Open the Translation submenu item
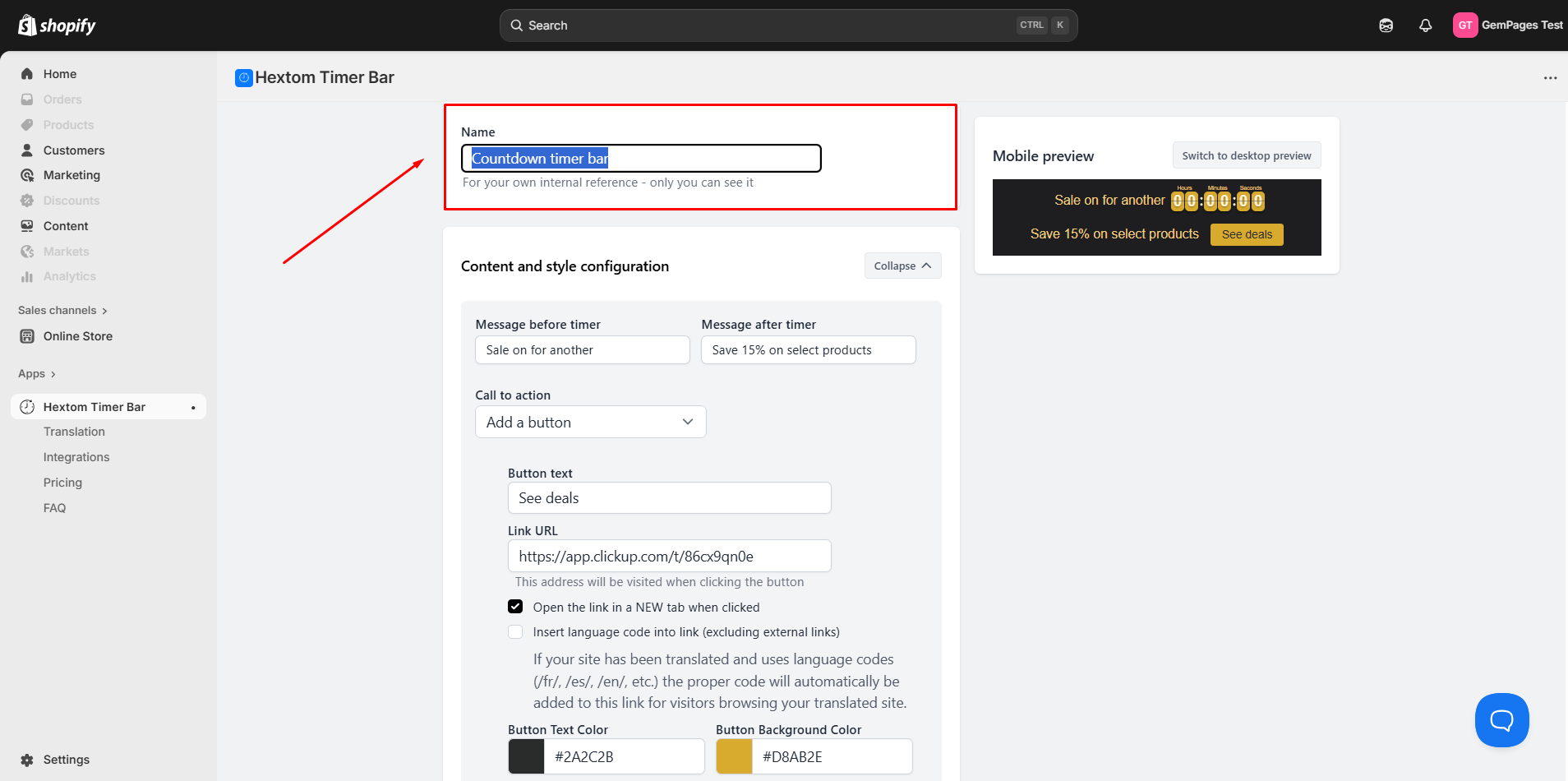Screen dimensions: 1568x781 coord(74,432)
